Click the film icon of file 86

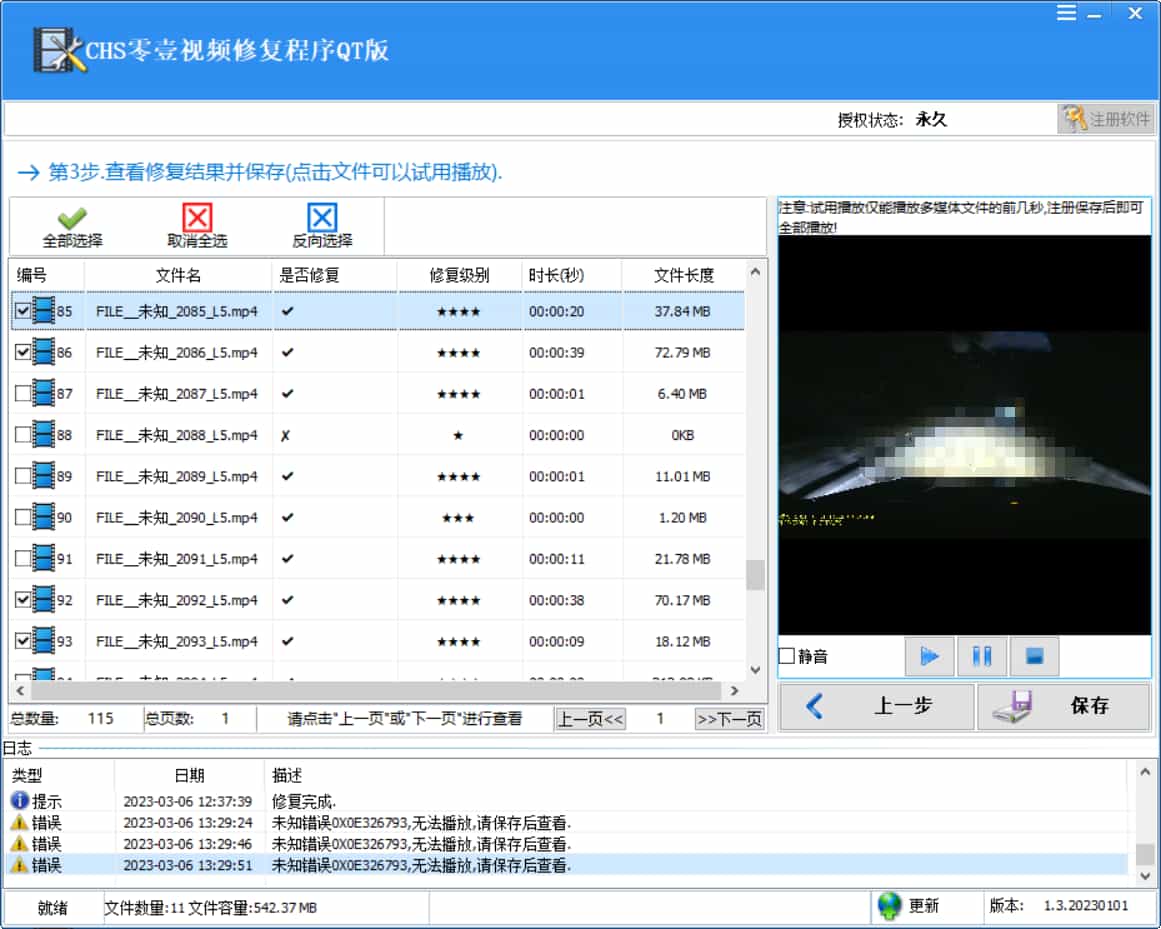[x=44, y=352]
